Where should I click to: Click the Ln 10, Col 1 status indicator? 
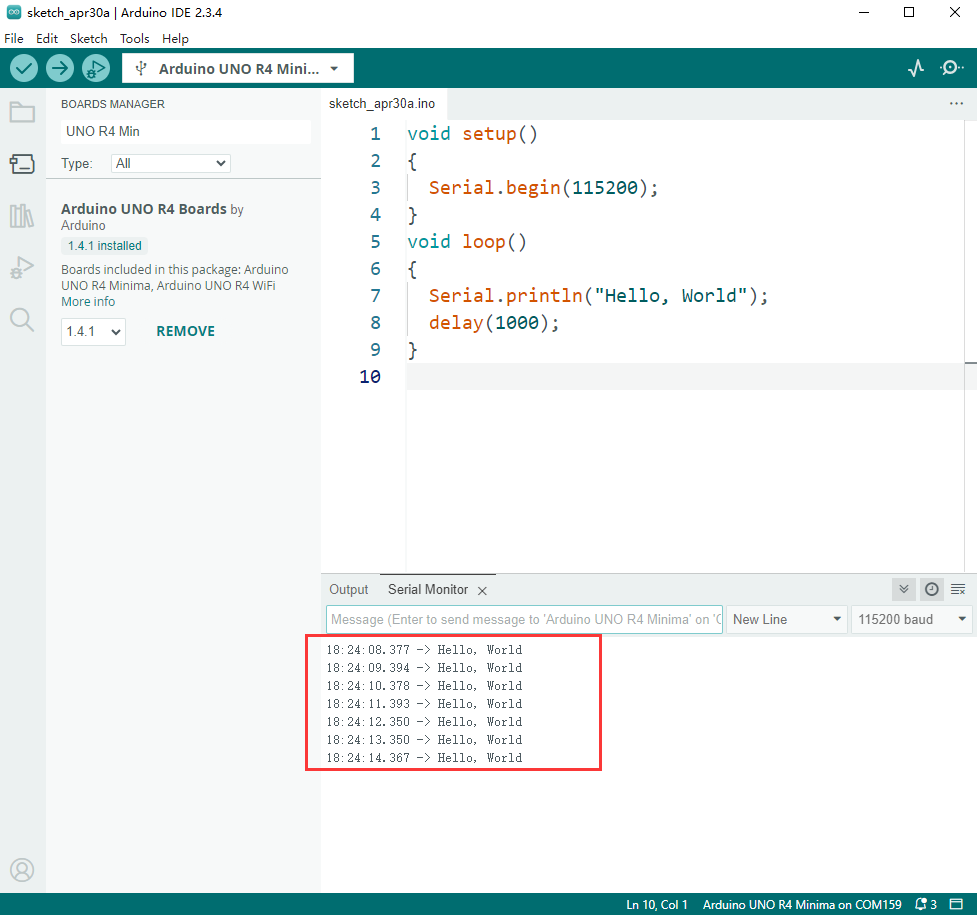[x=657, y=904]
